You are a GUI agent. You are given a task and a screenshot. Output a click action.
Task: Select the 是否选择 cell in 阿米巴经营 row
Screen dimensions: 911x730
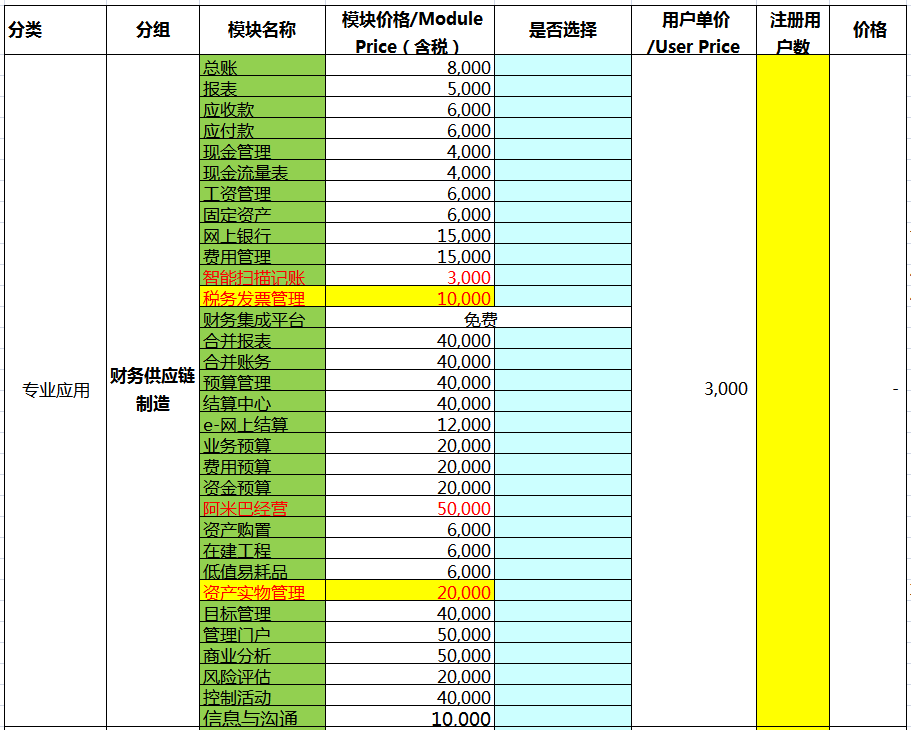tap(562, 508)
